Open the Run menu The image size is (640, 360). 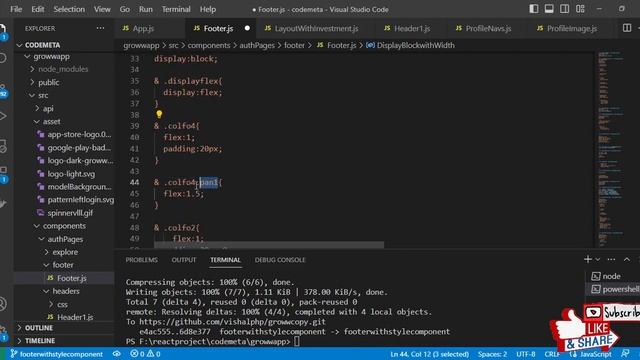coord(145,9)
